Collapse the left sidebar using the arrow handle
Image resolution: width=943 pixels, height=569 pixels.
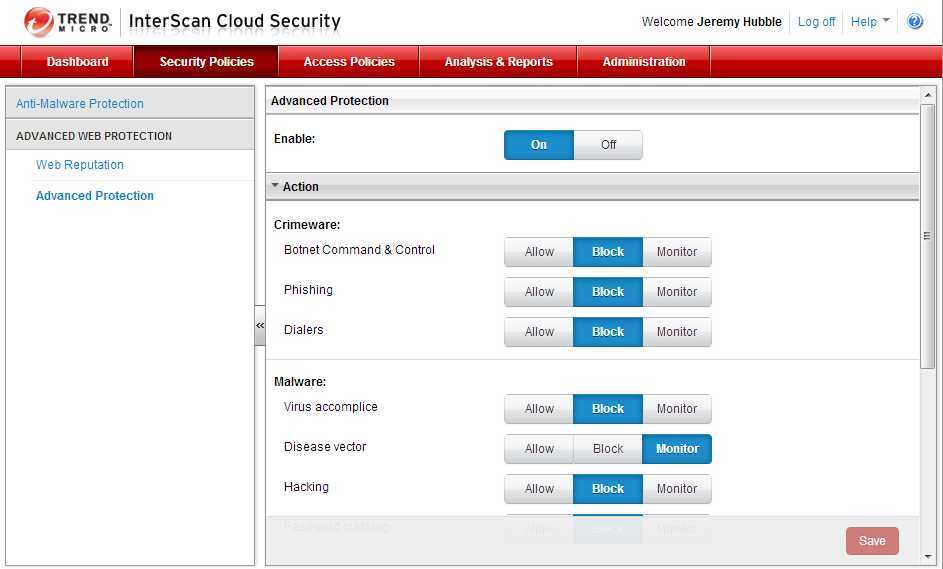click(260, 325)
